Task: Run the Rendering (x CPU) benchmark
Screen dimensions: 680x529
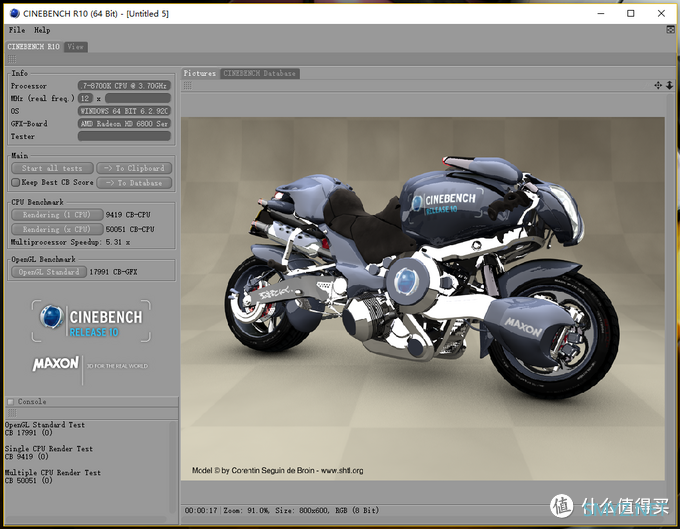Action: tap(57, 229)
